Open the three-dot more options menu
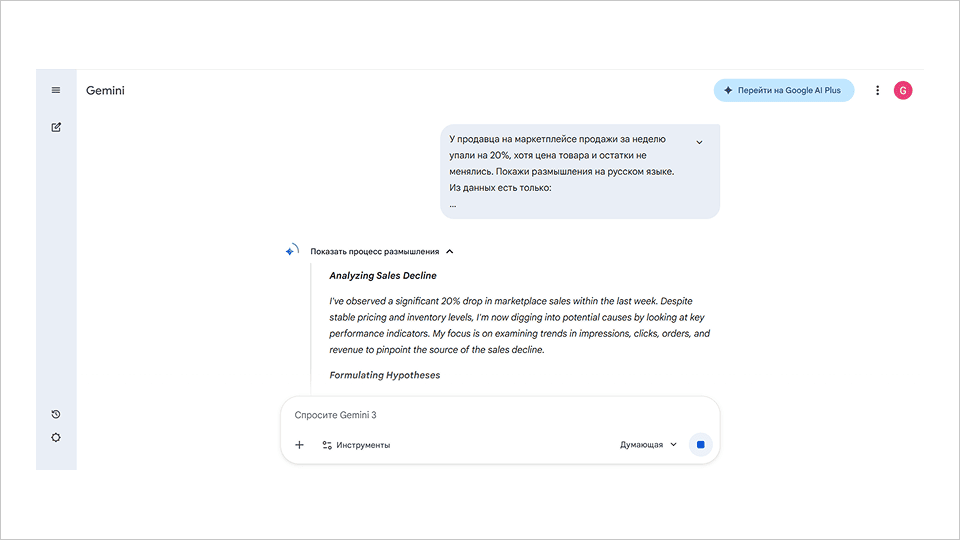The width and height of the screenshot is (960, 540). point(878,90)
